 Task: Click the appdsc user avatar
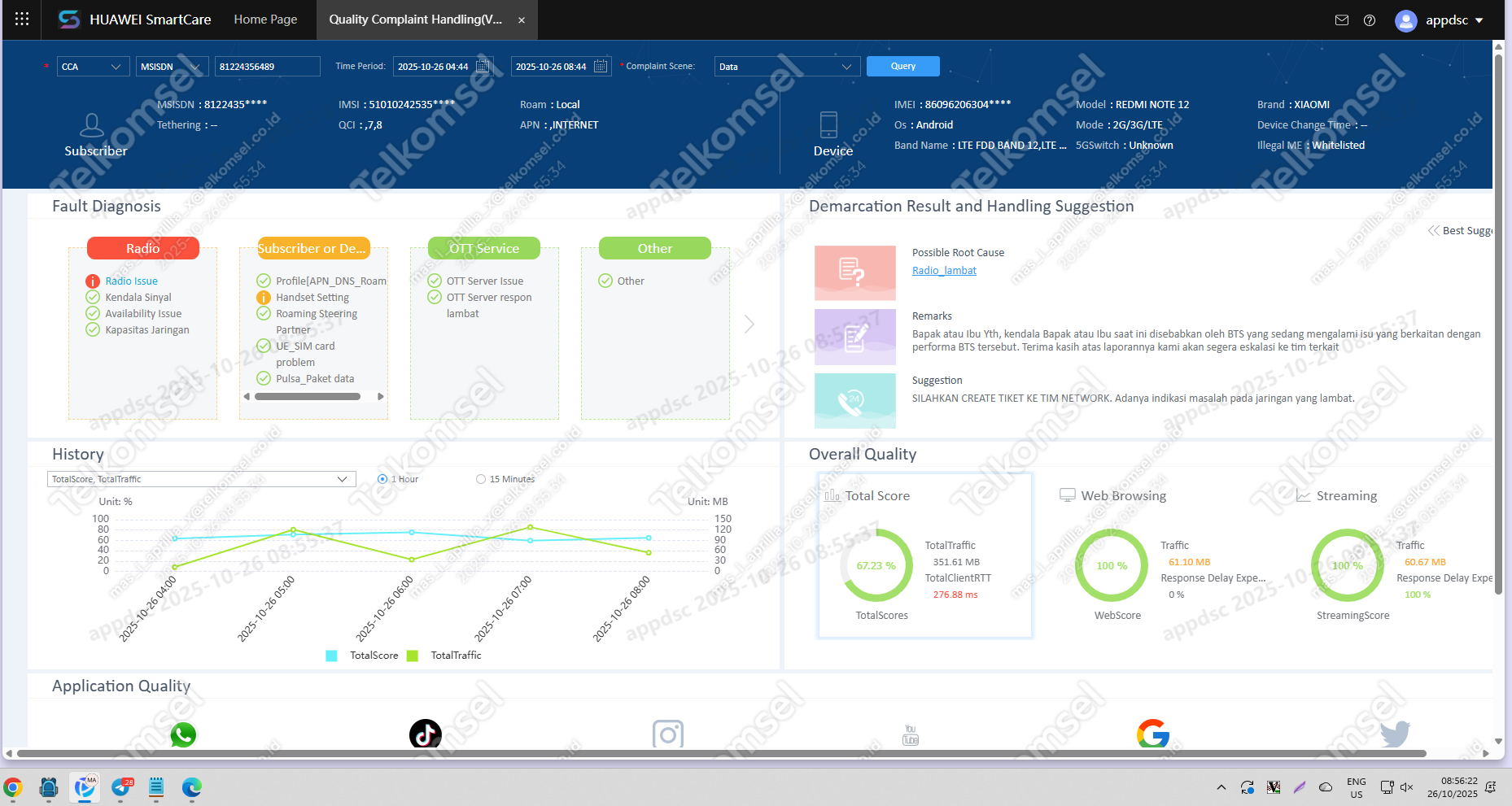1405,20
